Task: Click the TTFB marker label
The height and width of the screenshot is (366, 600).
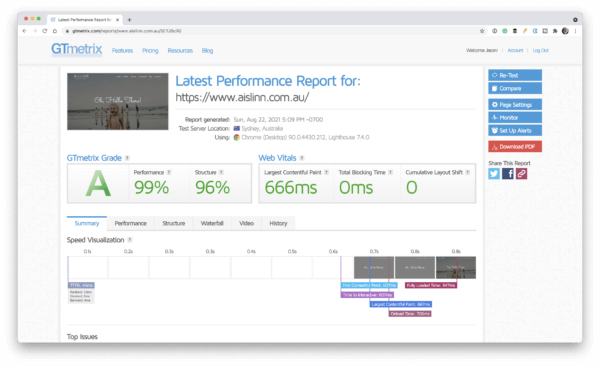Action: [81, 285]
